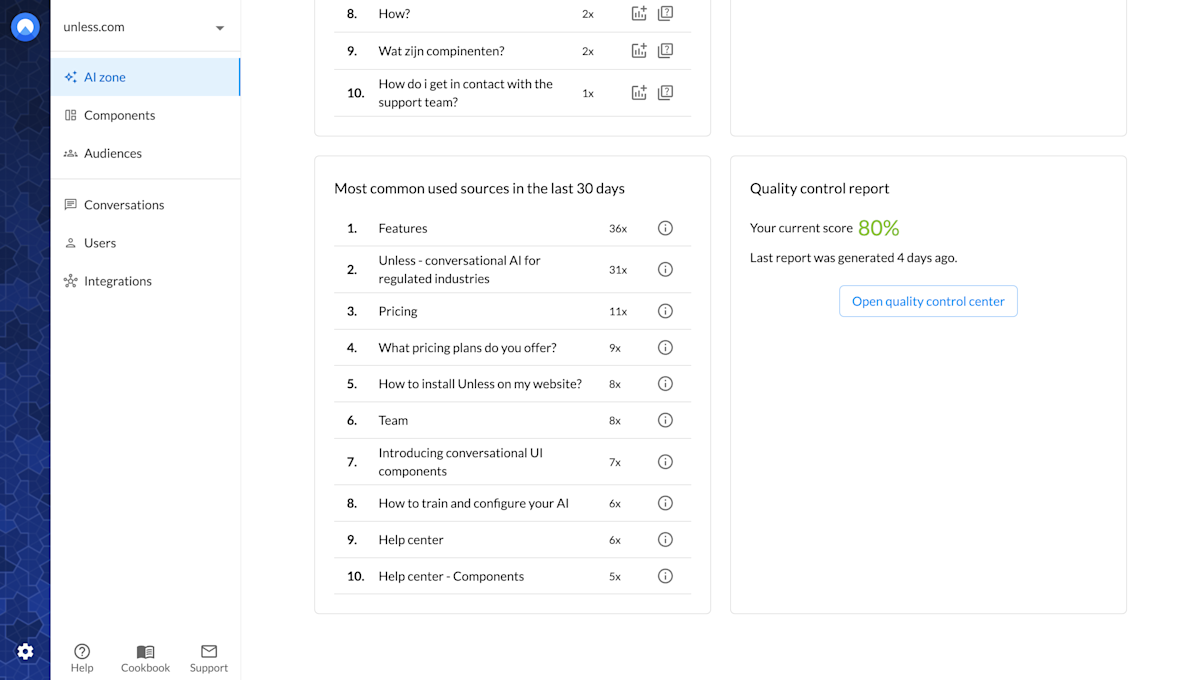Open info icon for Pricing source
The image size is (1200, 680).
pos(665,311)
